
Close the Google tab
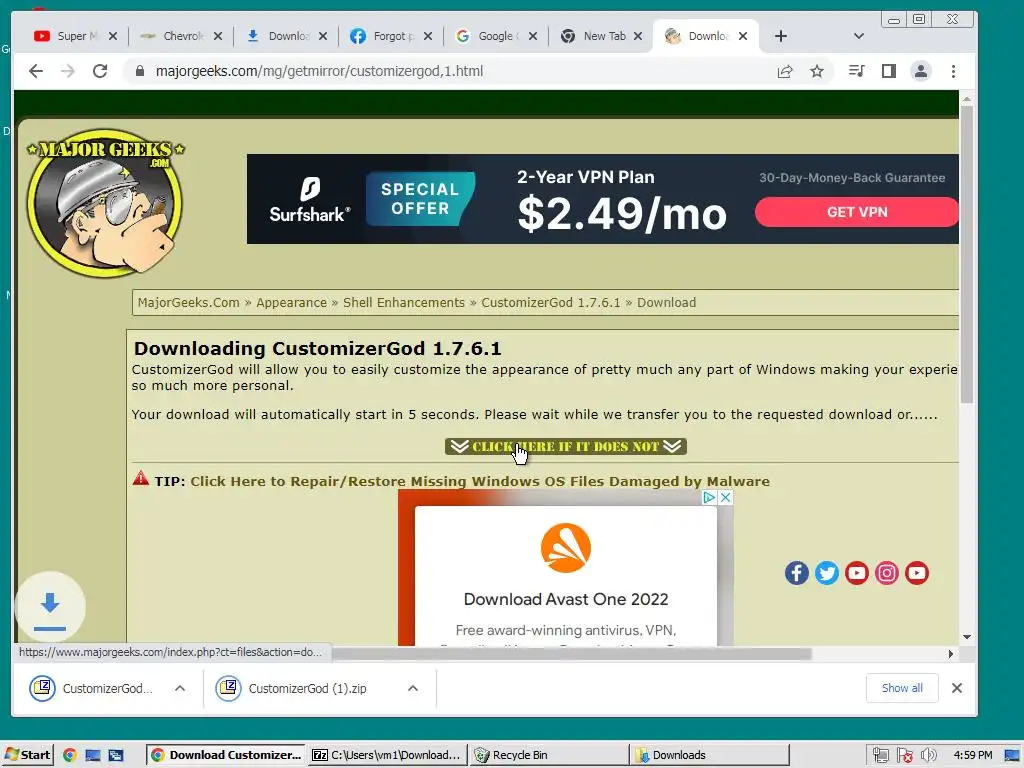coord(533,36)
